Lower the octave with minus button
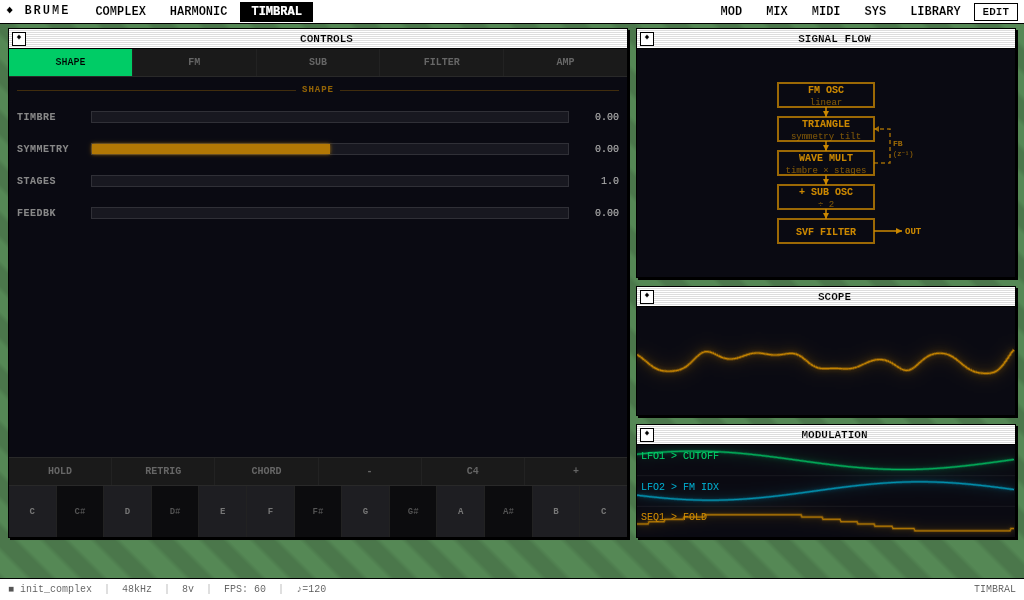Screen dimensions: 1024x600 [x=369, y=471]
